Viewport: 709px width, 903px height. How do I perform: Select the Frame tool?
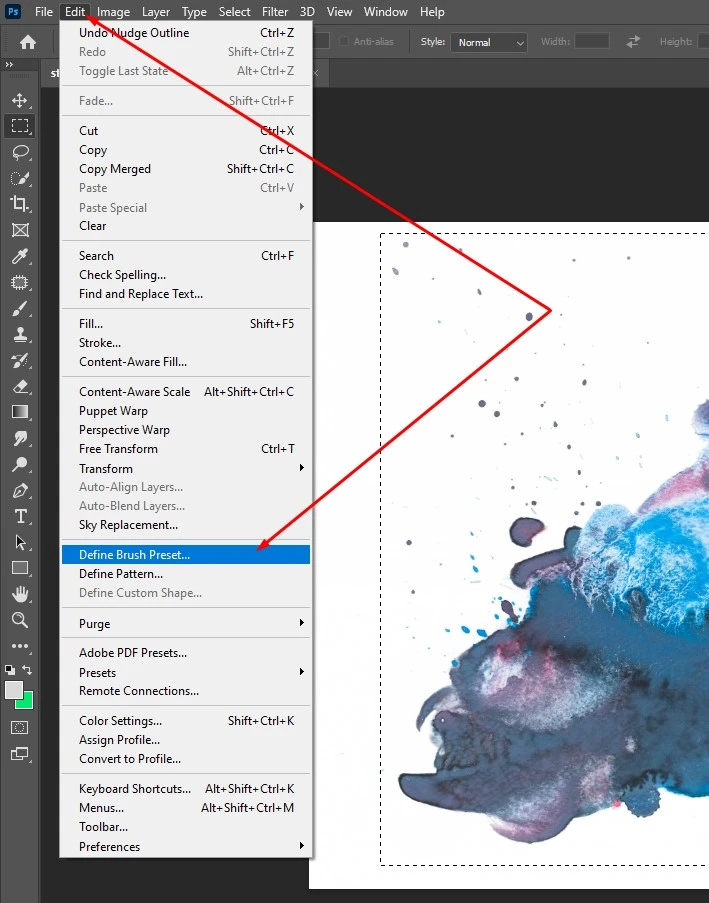pos(20,230)
